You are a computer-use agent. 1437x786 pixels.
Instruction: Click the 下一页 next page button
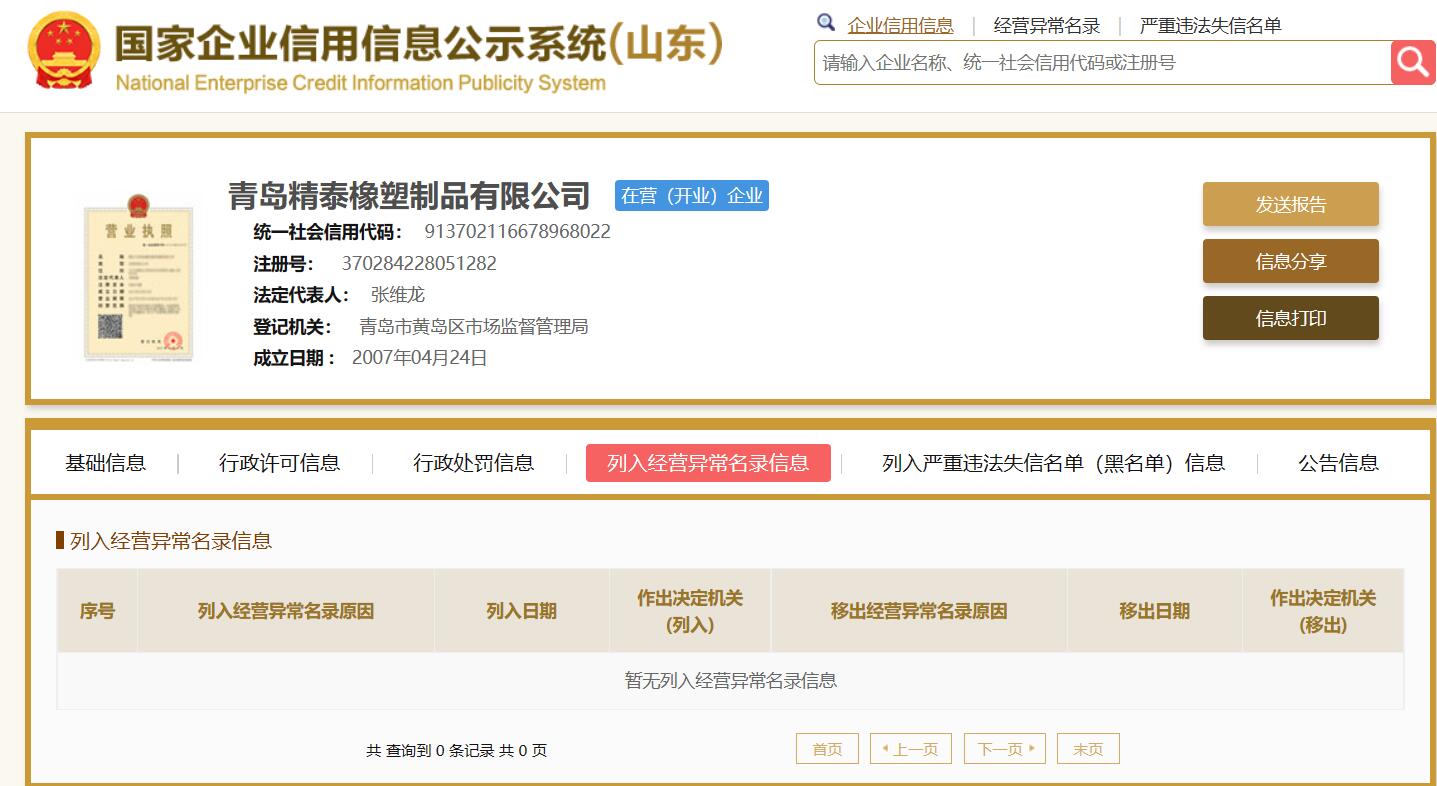(1004, 749)
